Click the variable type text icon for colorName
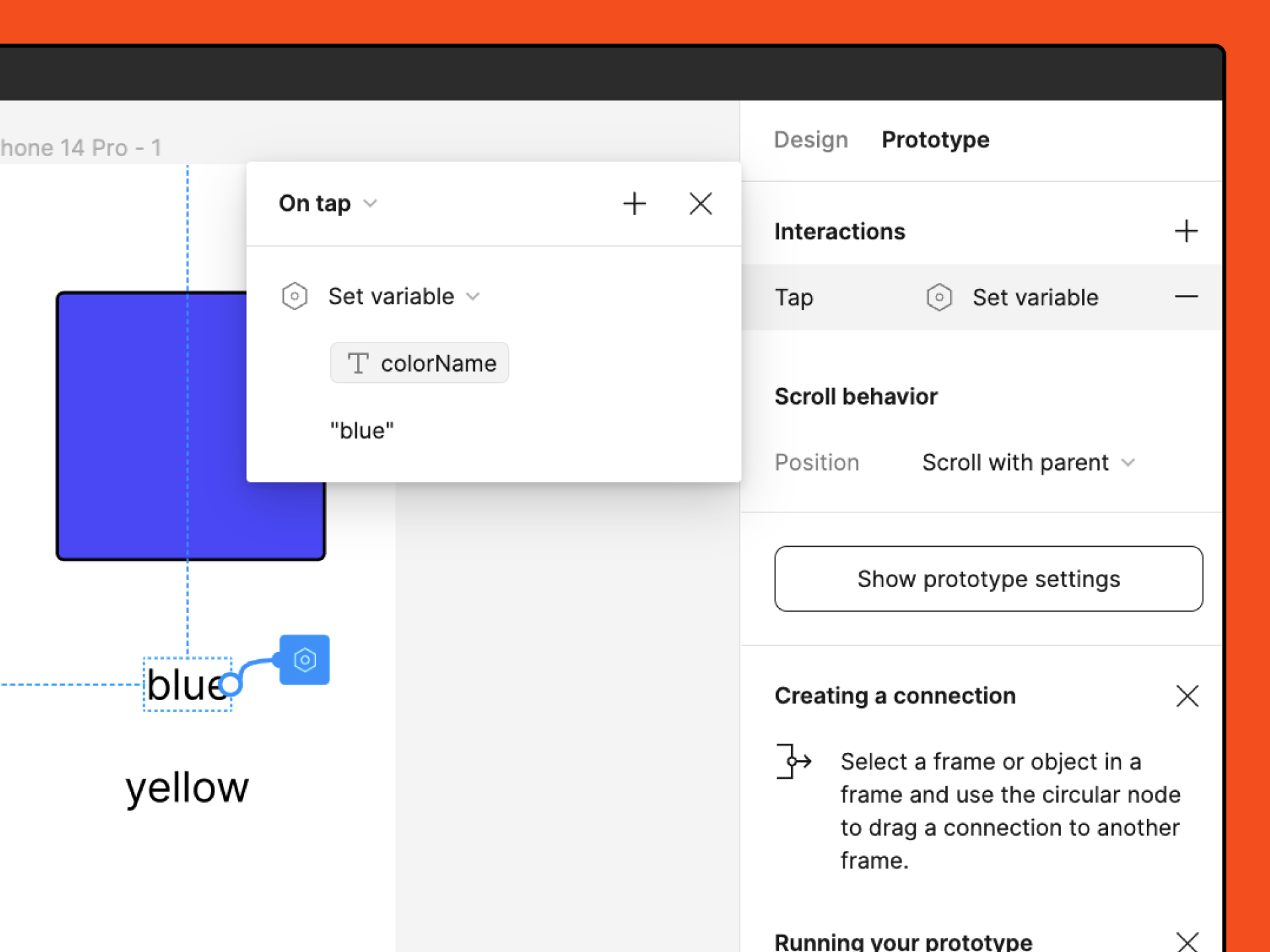This screenshot has height=952, width=1270. tap(357, 363)
